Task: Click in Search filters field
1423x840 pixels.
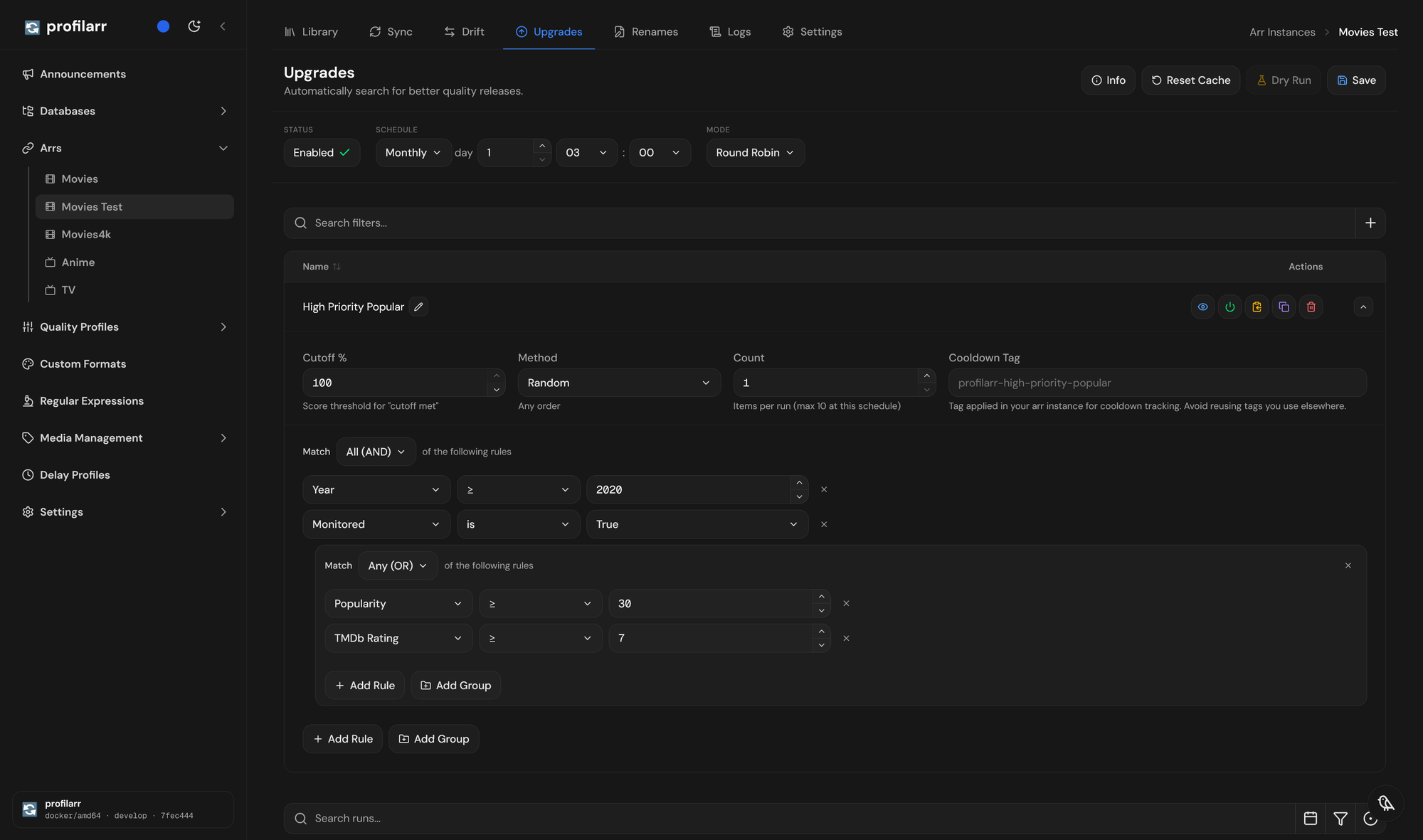Action: (819, 223)
